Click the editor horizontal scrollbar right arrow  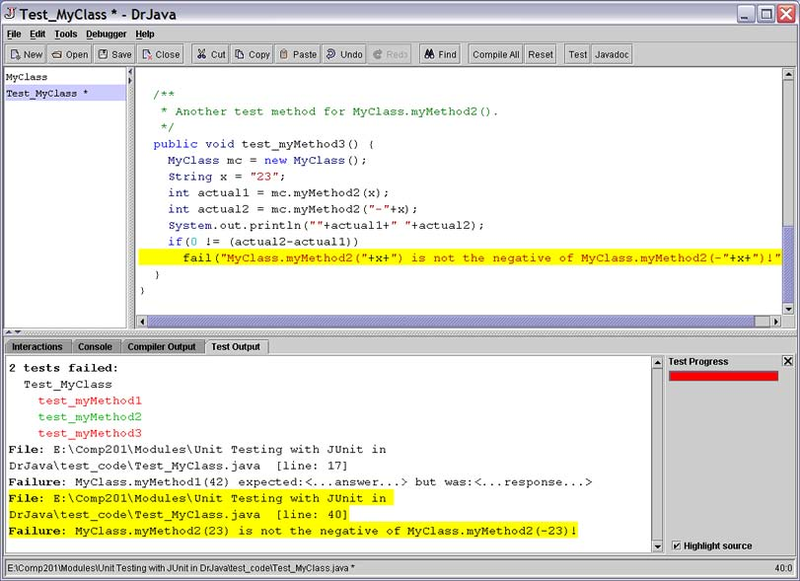(x=776, y=321)
